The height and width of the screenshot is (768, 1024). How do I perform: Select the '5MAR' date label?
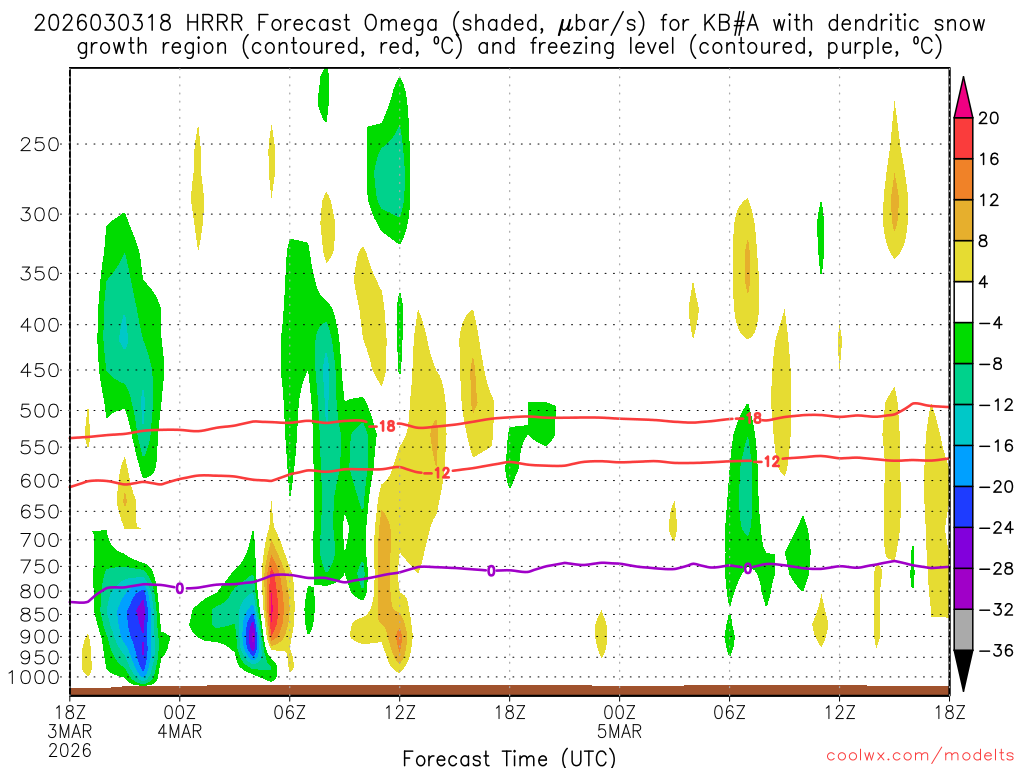(620, 731)
